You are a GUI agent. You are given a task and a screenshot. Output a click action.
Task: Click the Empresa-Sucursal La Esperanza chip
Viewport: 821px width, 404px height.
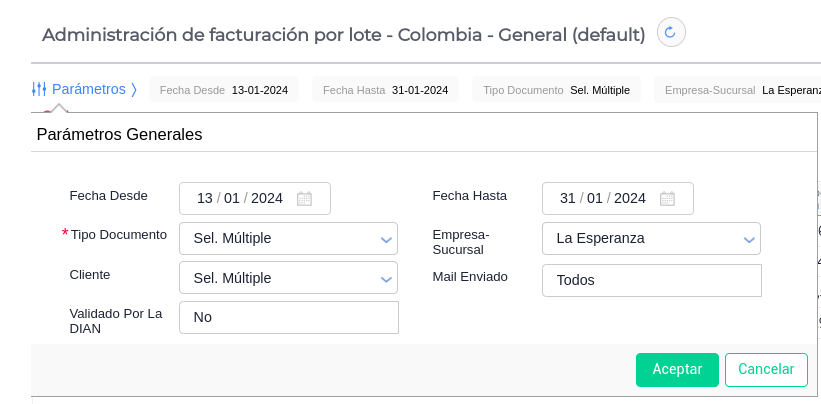pyautogui.click(x=740, y=90)
